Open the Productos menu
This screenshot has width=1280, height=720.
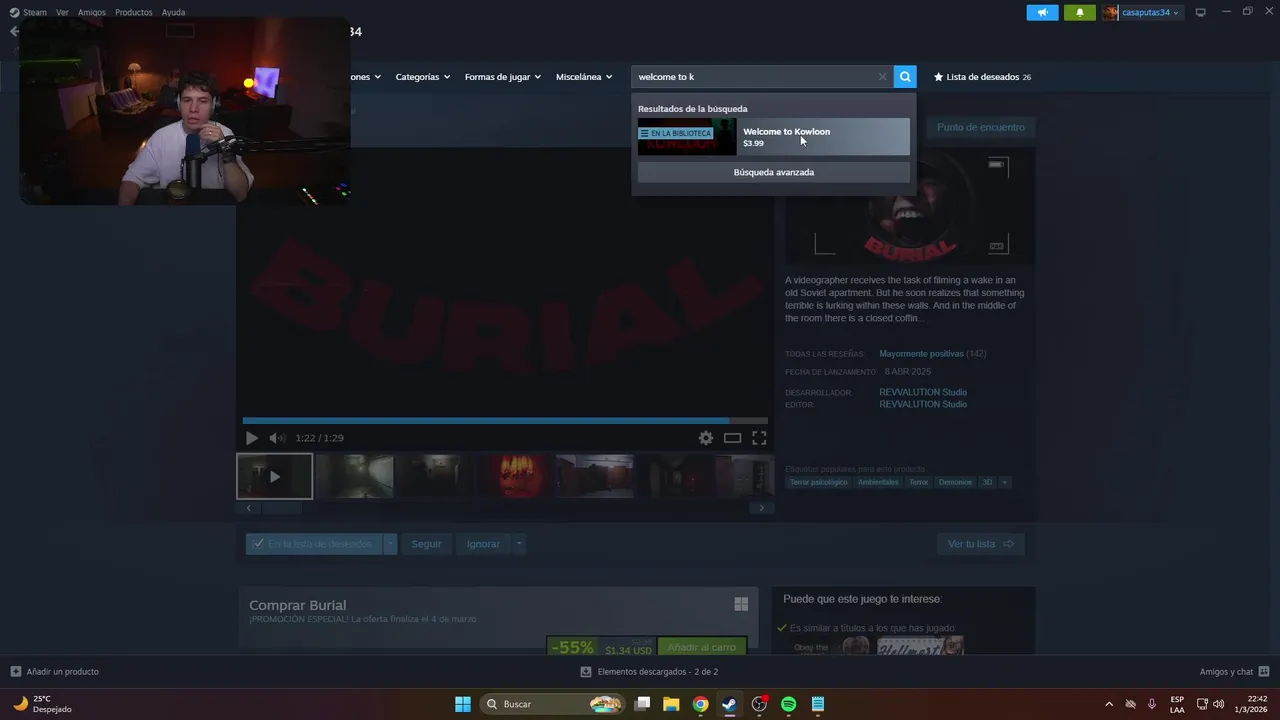(134, 12)
